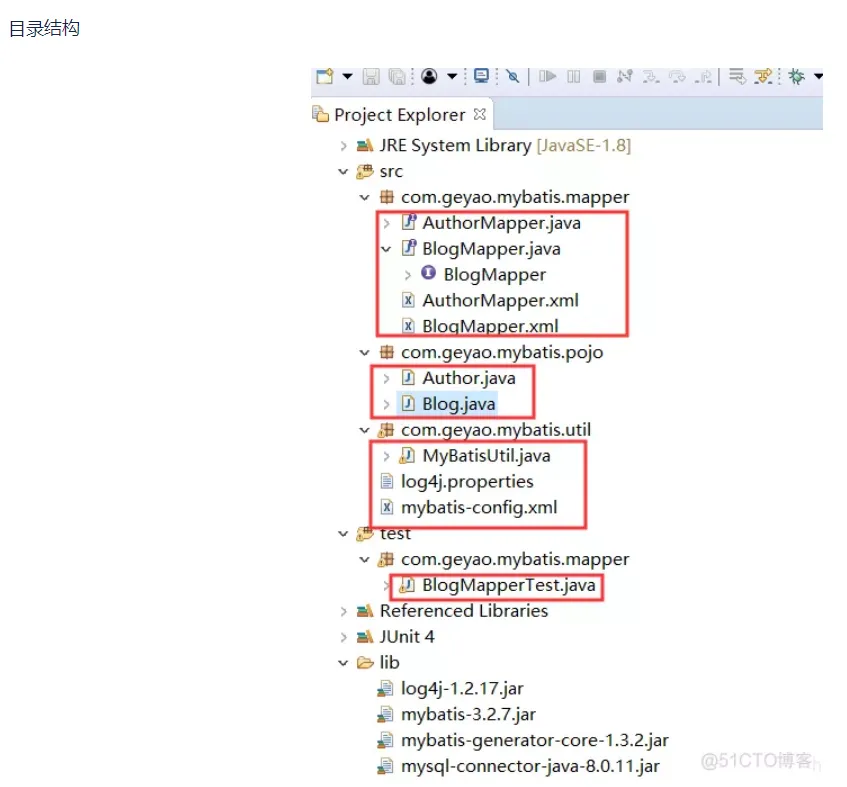This screenshot has width=847, height=787.
Task: Select com.geyao.mybatis.util package
Action: click(496, 430)
